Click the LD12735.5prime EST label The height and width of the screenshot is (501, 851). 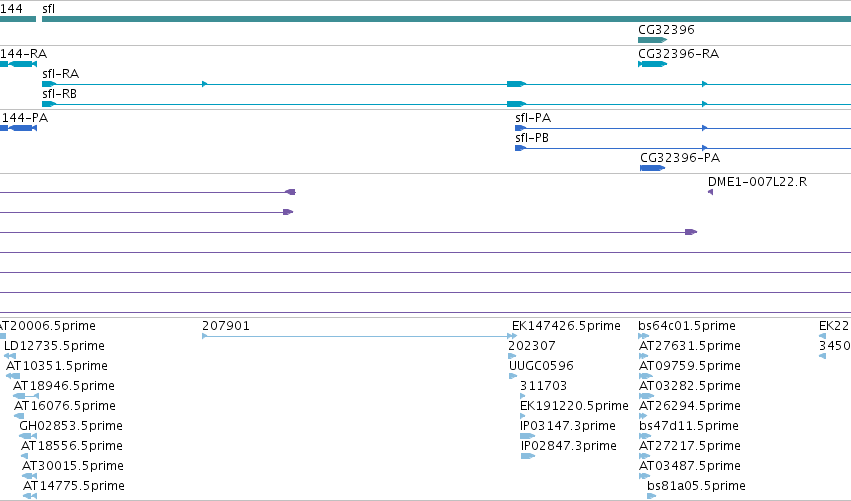pos(54,346)
